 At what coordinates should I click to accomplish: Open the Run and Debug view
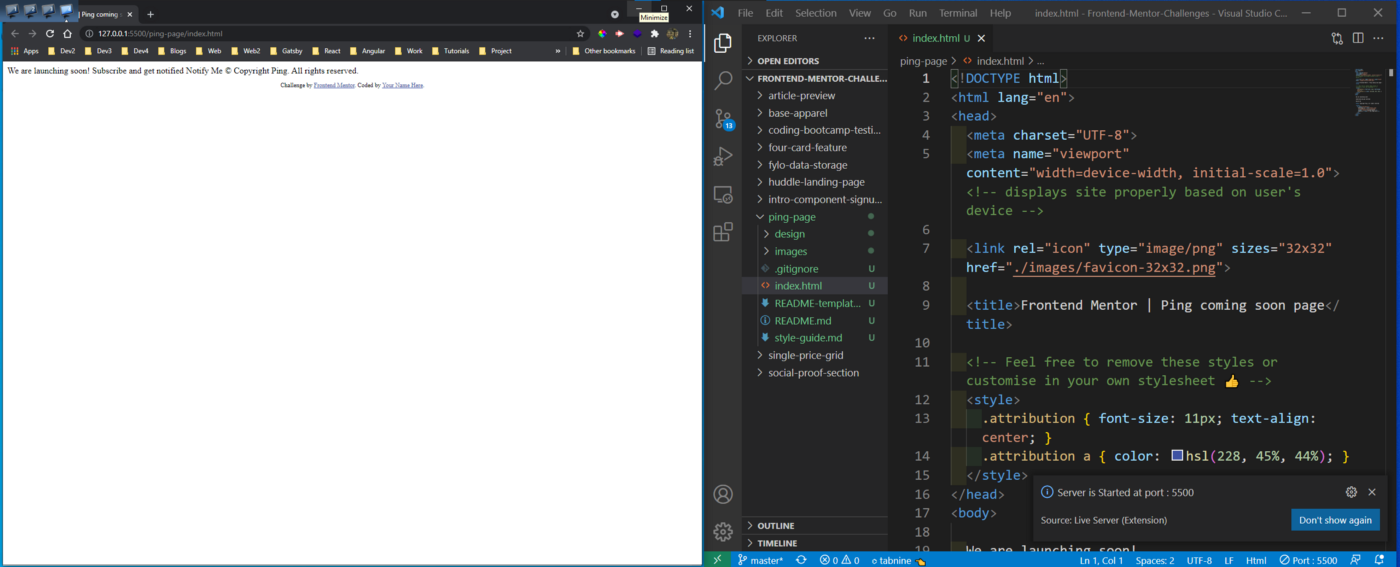(723, 157)
